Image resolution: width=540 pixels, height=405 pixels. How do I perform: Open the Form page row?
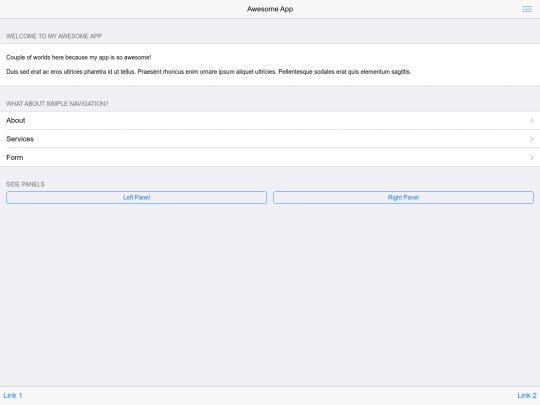[270, 157]
